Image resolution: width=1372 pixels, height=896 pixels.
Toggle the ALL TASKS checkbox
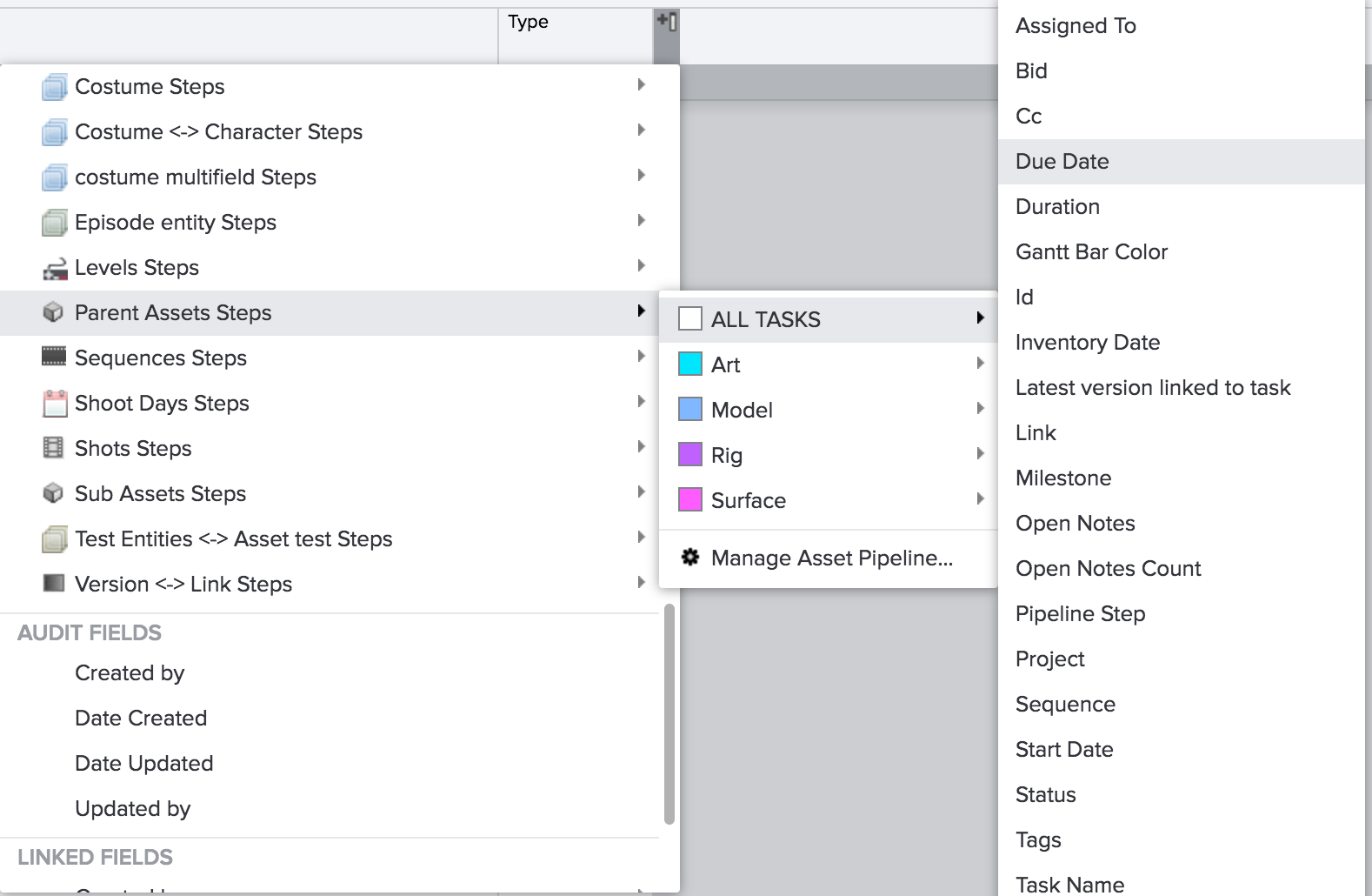[x=690, y=319]
